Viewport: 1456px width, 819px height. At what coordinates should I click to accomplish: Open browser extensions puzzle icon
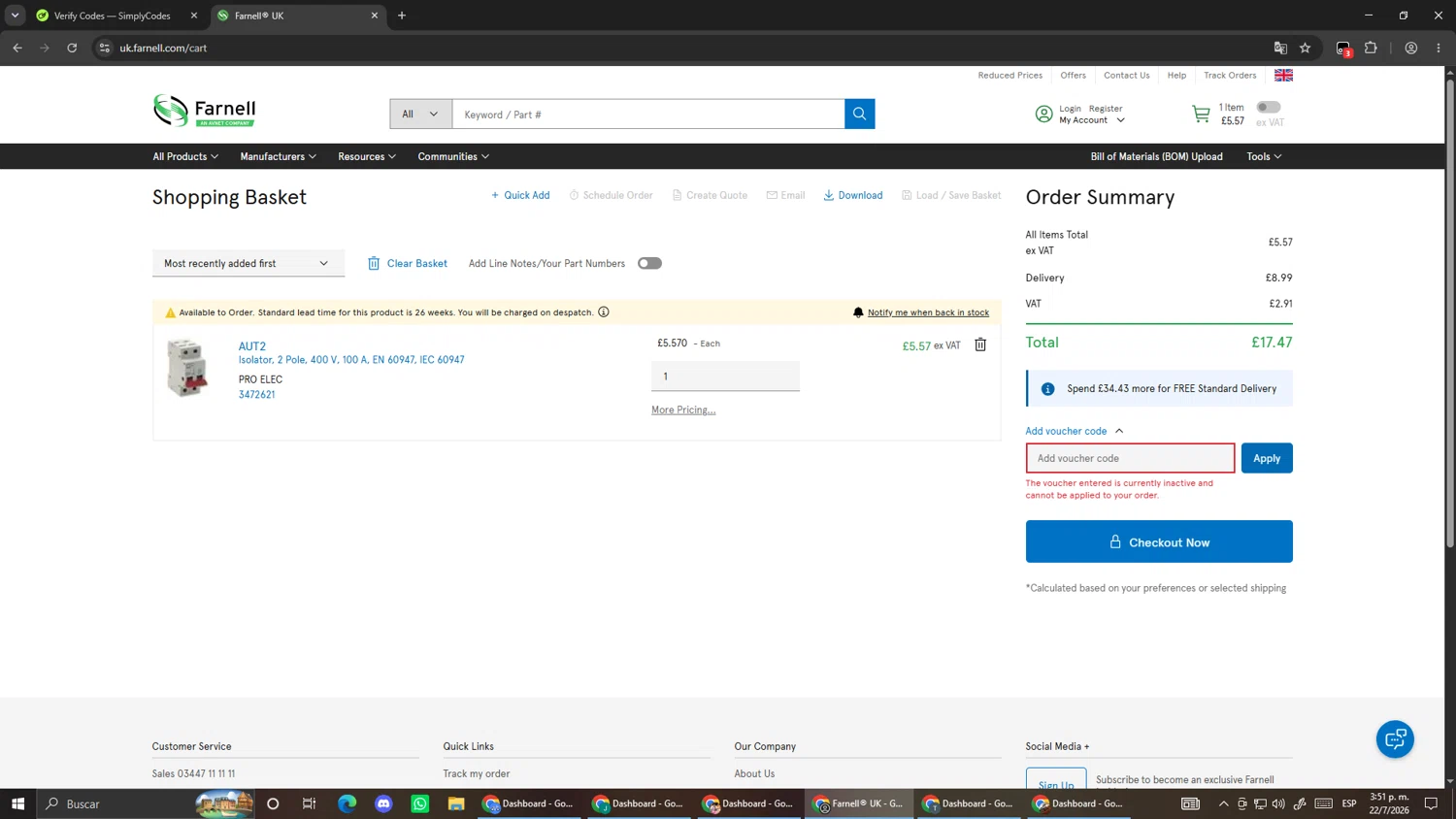tap(1371, 48)
